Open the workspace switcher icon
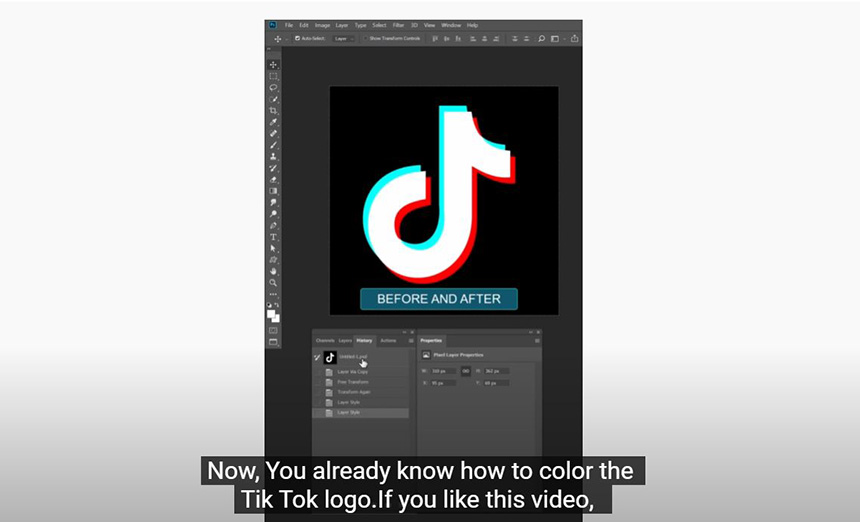This screenshot has width=860, height=522. tap(555, 38)
